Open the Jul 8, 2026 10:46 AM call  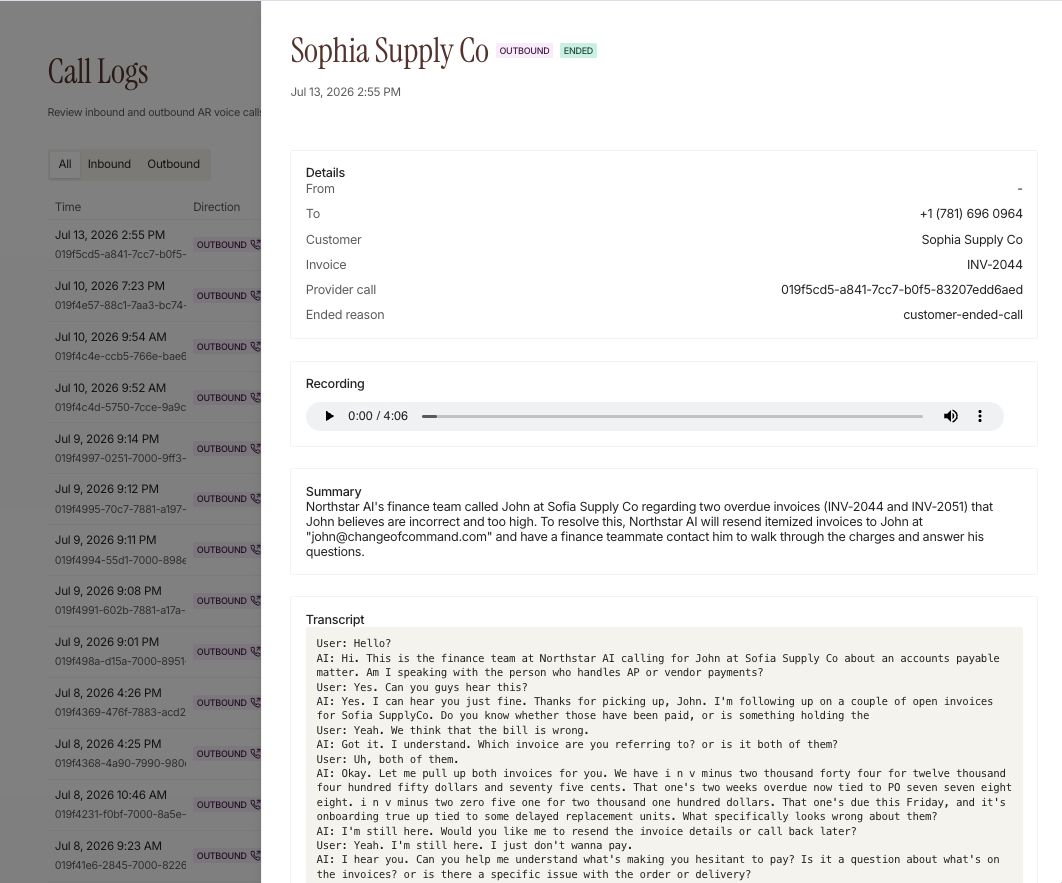coord(154,804)
